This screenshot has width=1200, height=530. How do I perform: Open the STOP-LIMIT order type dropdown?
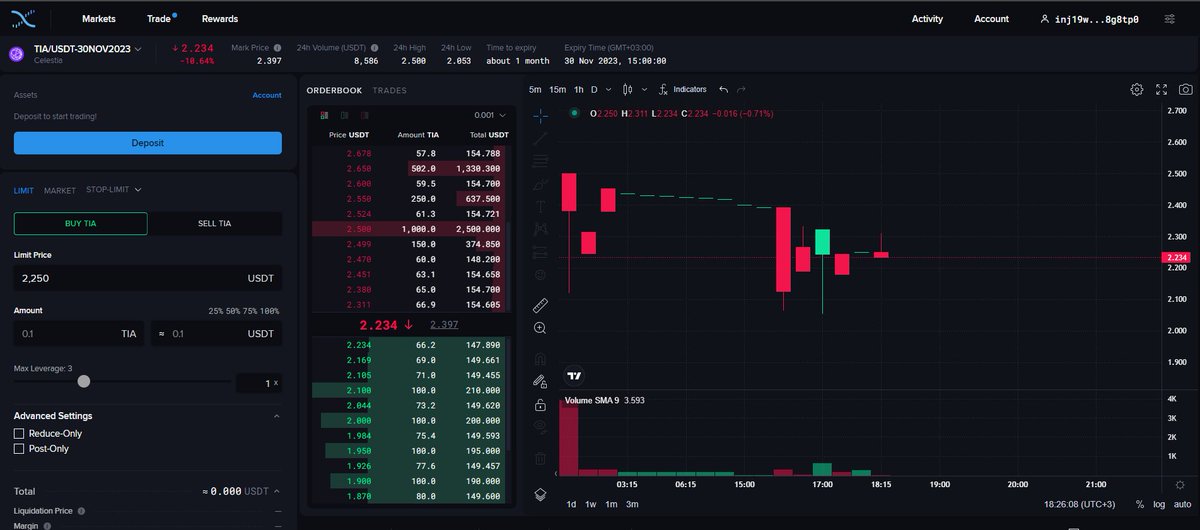pos(114,190)
